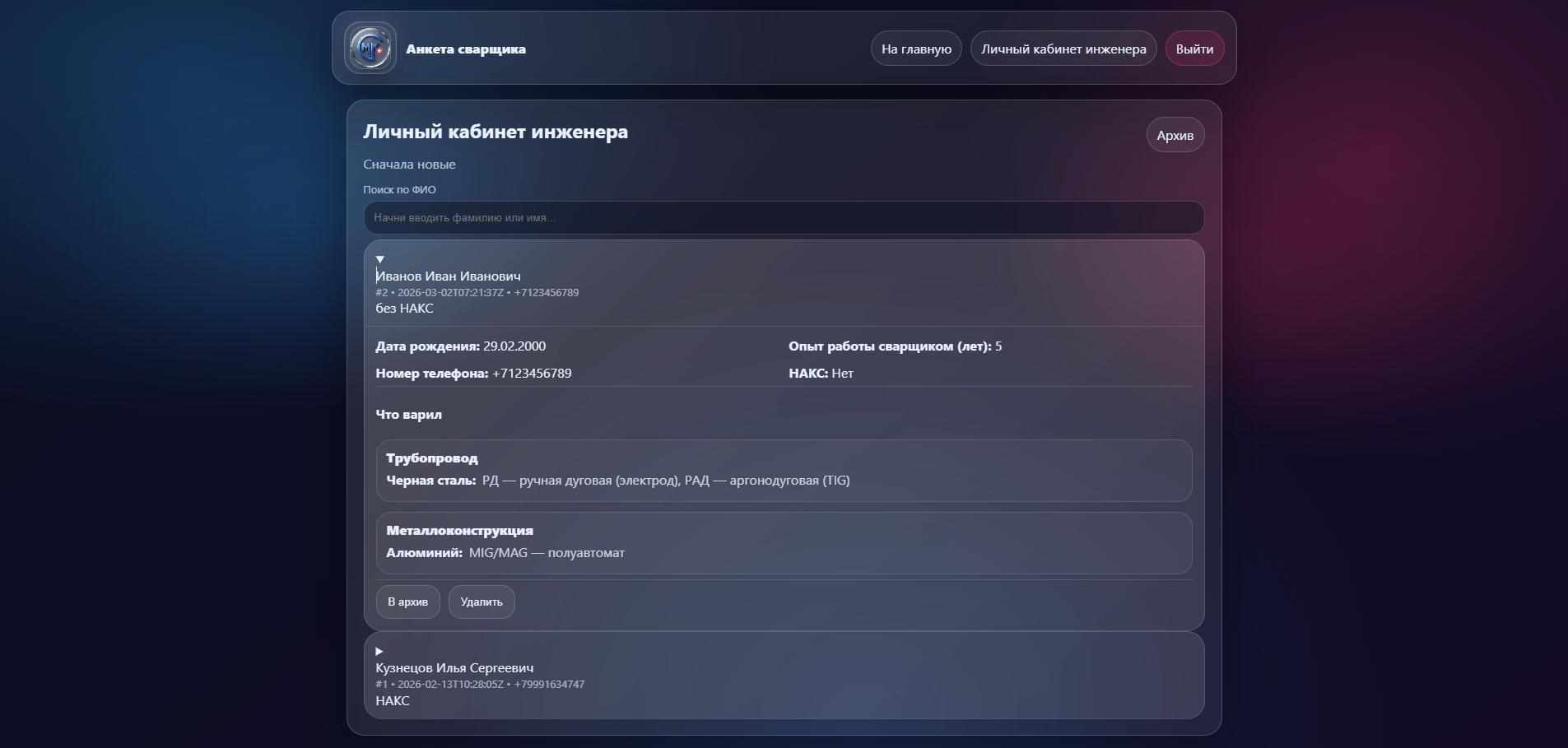Click the birth date 29.02.2000
Screen dimensions: 1568x748
click(x=514, y=346)
